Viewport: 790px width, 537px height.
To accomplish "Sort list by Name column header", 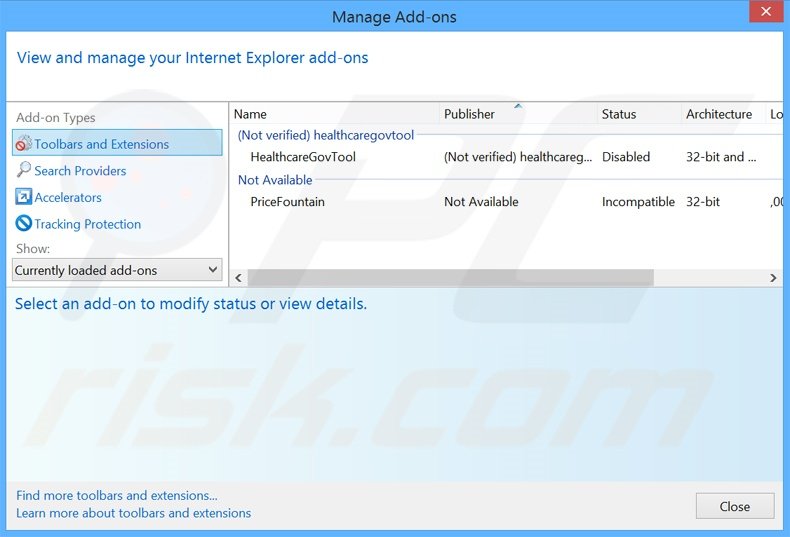I will 335,114.
